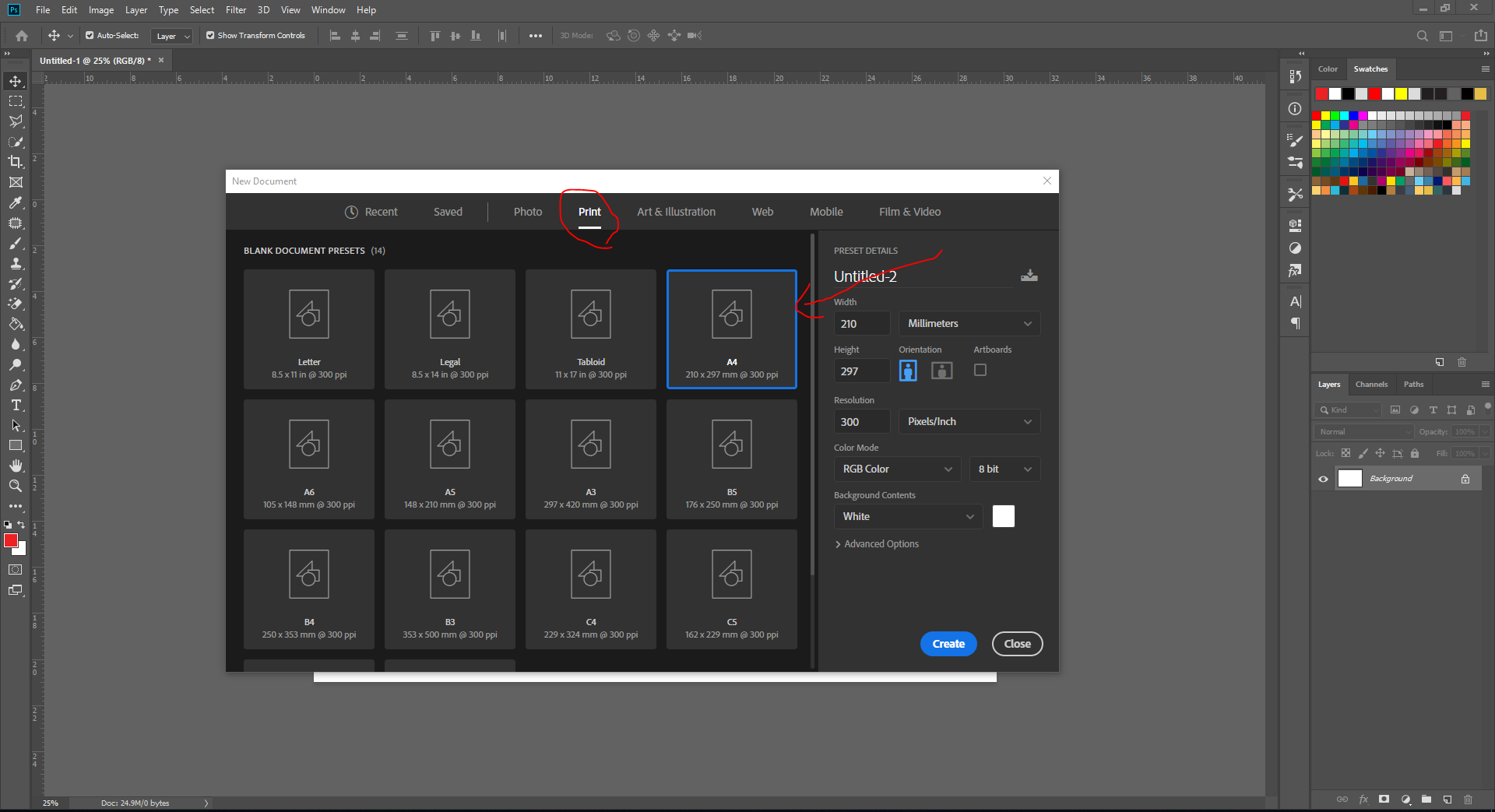The height and width of the screenshot is (812, 1495).
Task: Select the Horizontal Type tool
Action: point(16,405)
